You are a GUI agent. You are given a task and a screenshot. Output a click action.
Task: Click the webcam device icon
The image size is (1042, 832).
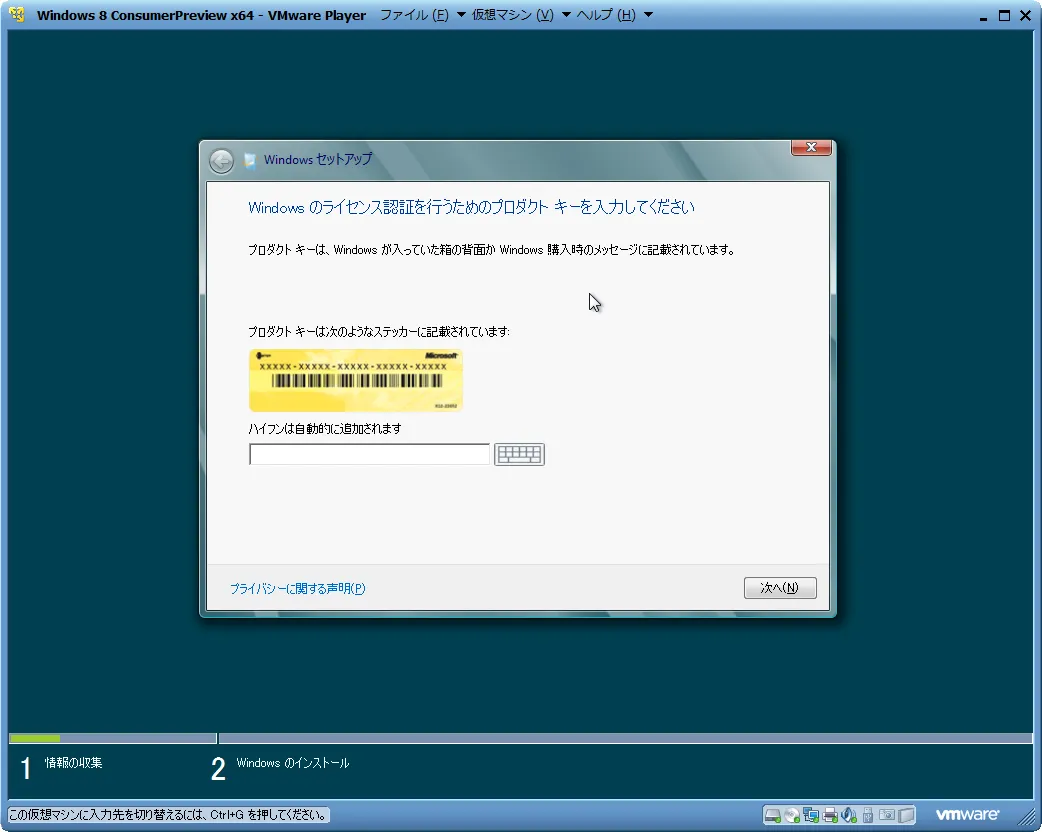886,815
